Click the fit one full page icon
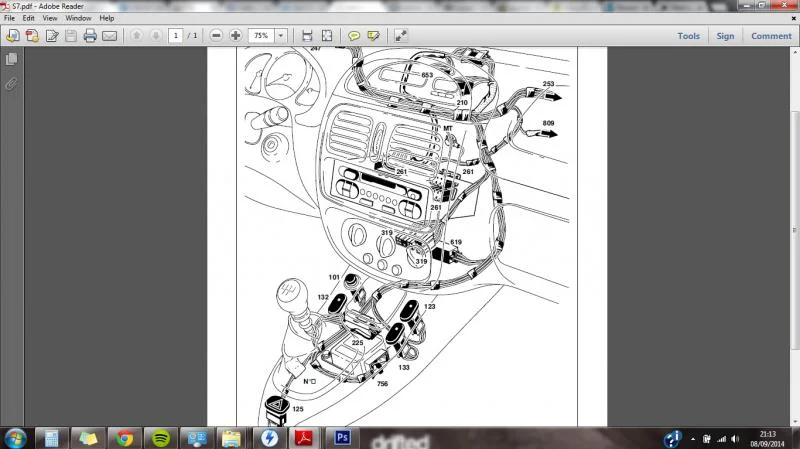Viewport: 800px width, 449px height. [327, 36]
